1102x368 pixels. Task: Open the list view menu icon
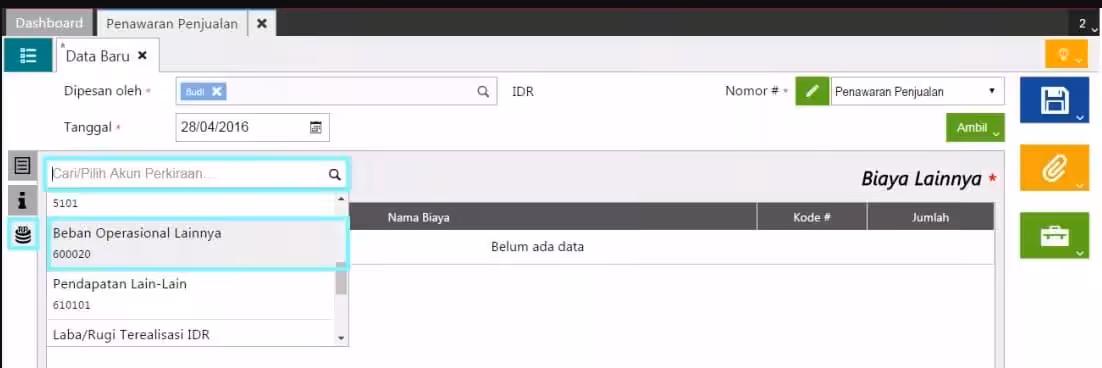tap(28, 55)
